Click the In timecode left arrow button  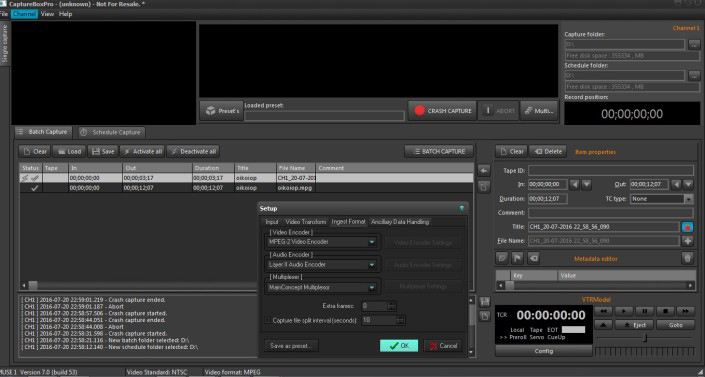pos(575,184)
